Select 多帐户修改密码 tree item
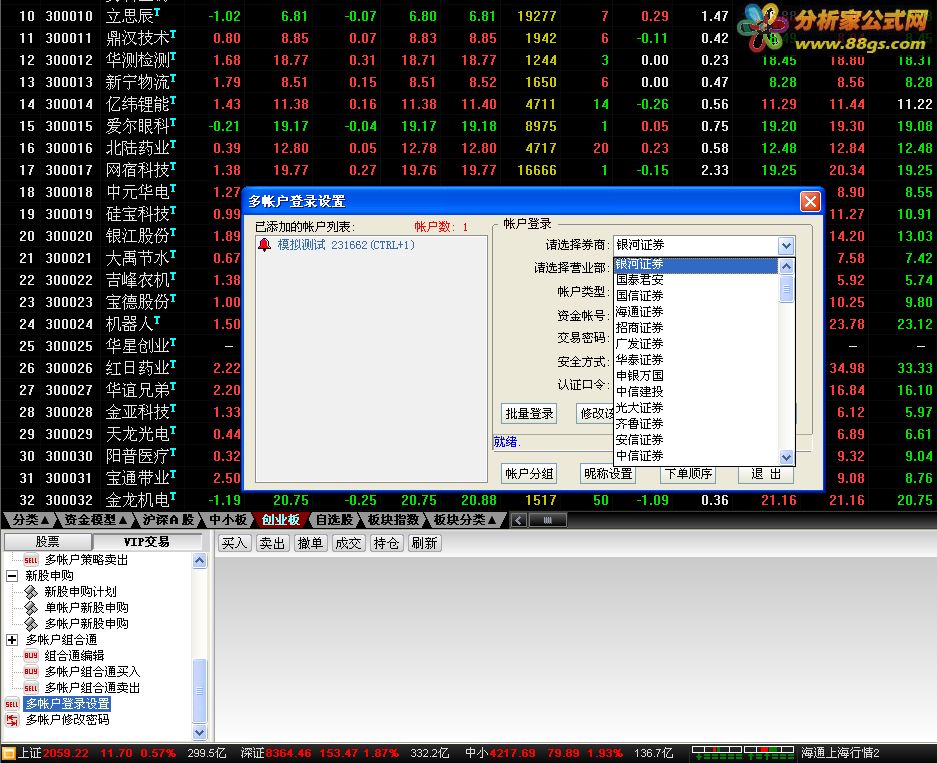This screenshot has width=937, height=763. coord(68,720)
